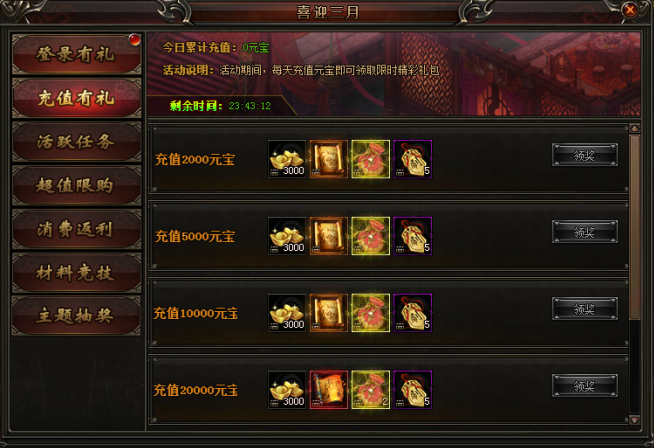Click red flaming scroll in 充值20000元宝 row
Image resolution: width=654 pixels, height=448 pixels.
(329, 390)
